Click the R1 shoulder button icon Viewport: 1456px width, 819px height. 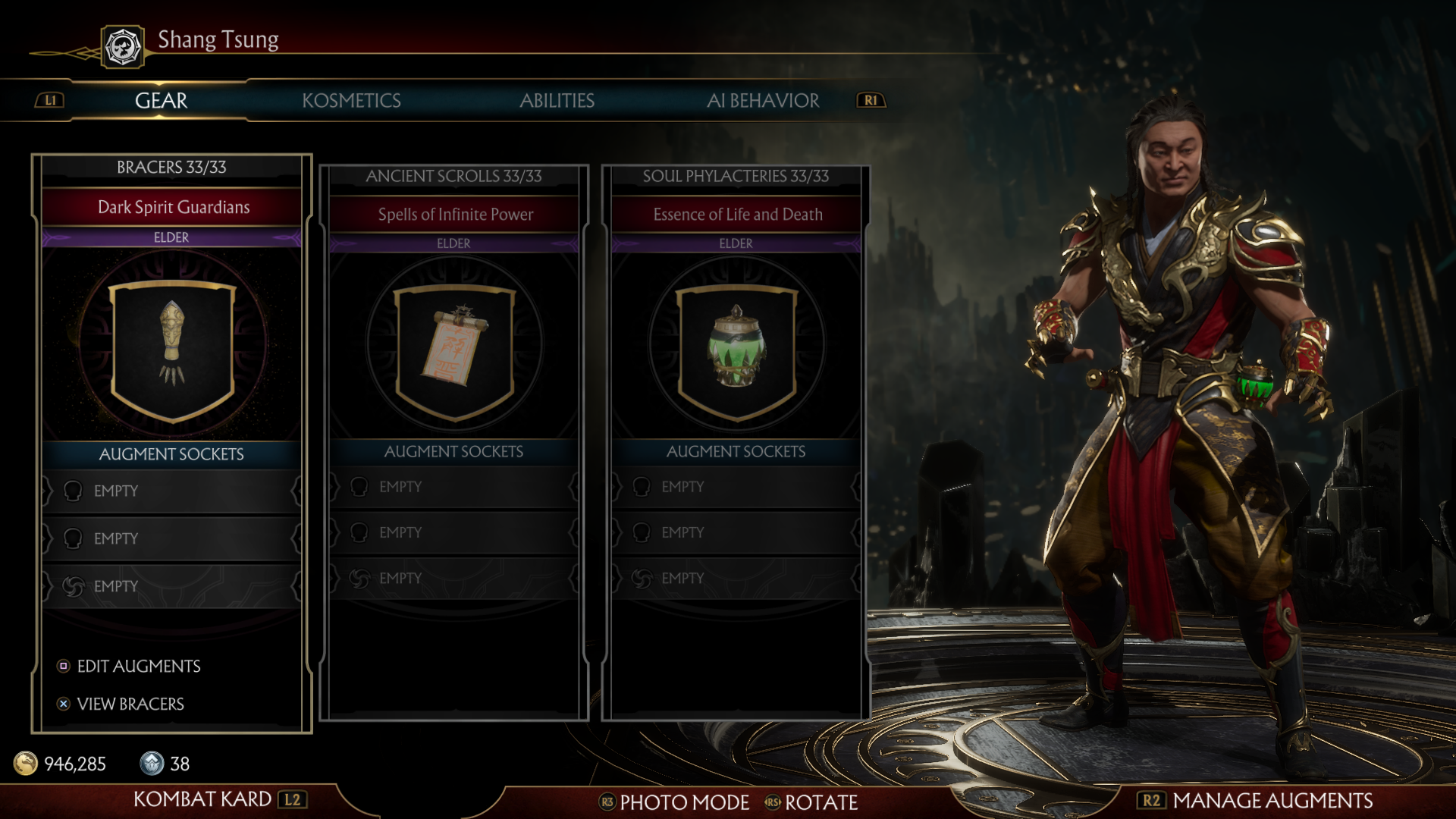pyautogui.click(x=871, y=100)
